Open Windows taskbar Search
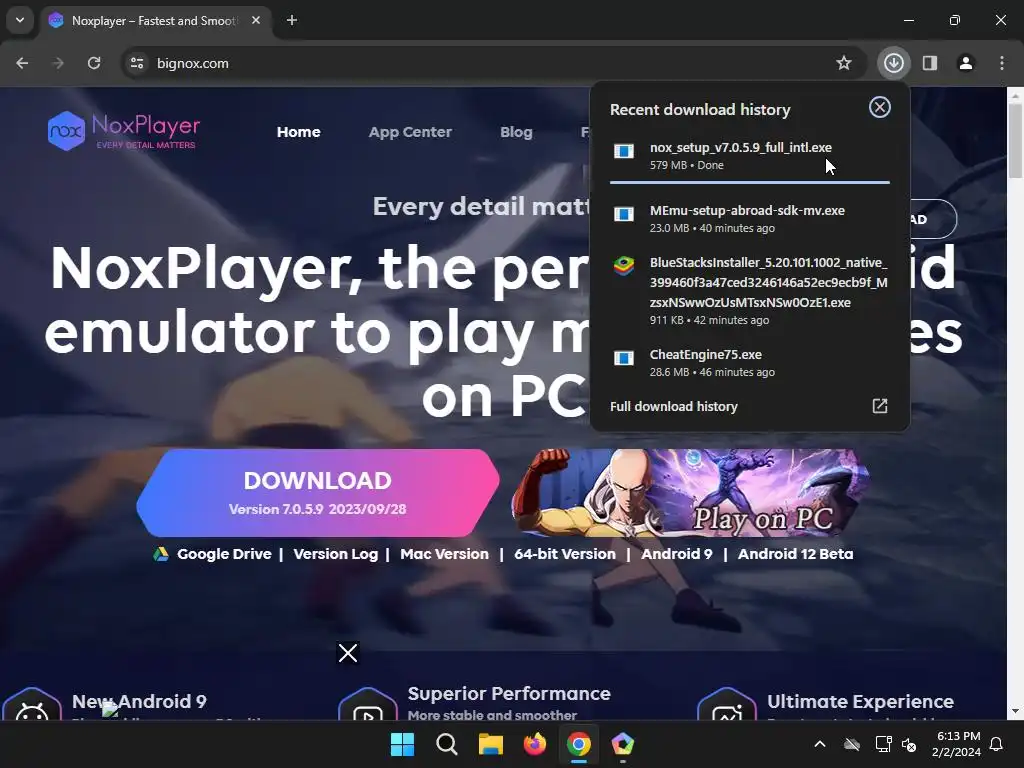Viewport: 1024px width, 768px height. (x=447, y=744)
